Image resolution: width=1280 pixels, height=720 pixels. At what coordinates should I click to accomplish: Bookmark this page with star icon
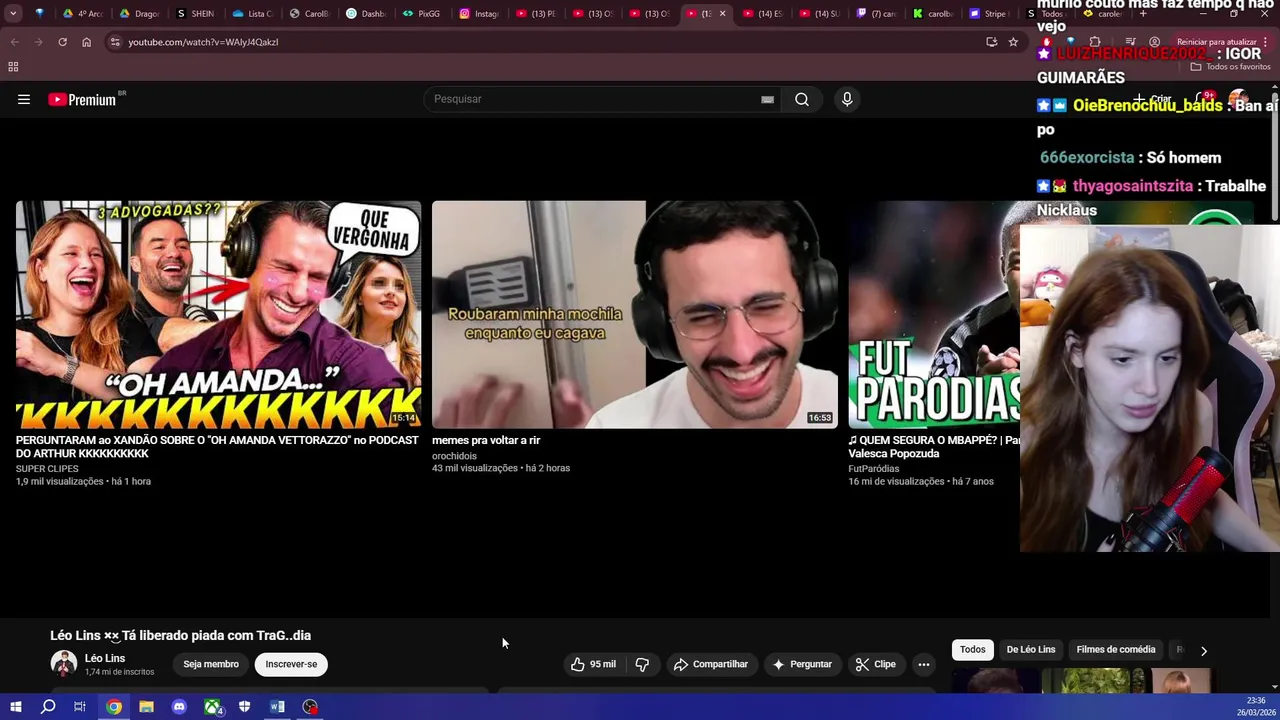(x=1013, y=42)
